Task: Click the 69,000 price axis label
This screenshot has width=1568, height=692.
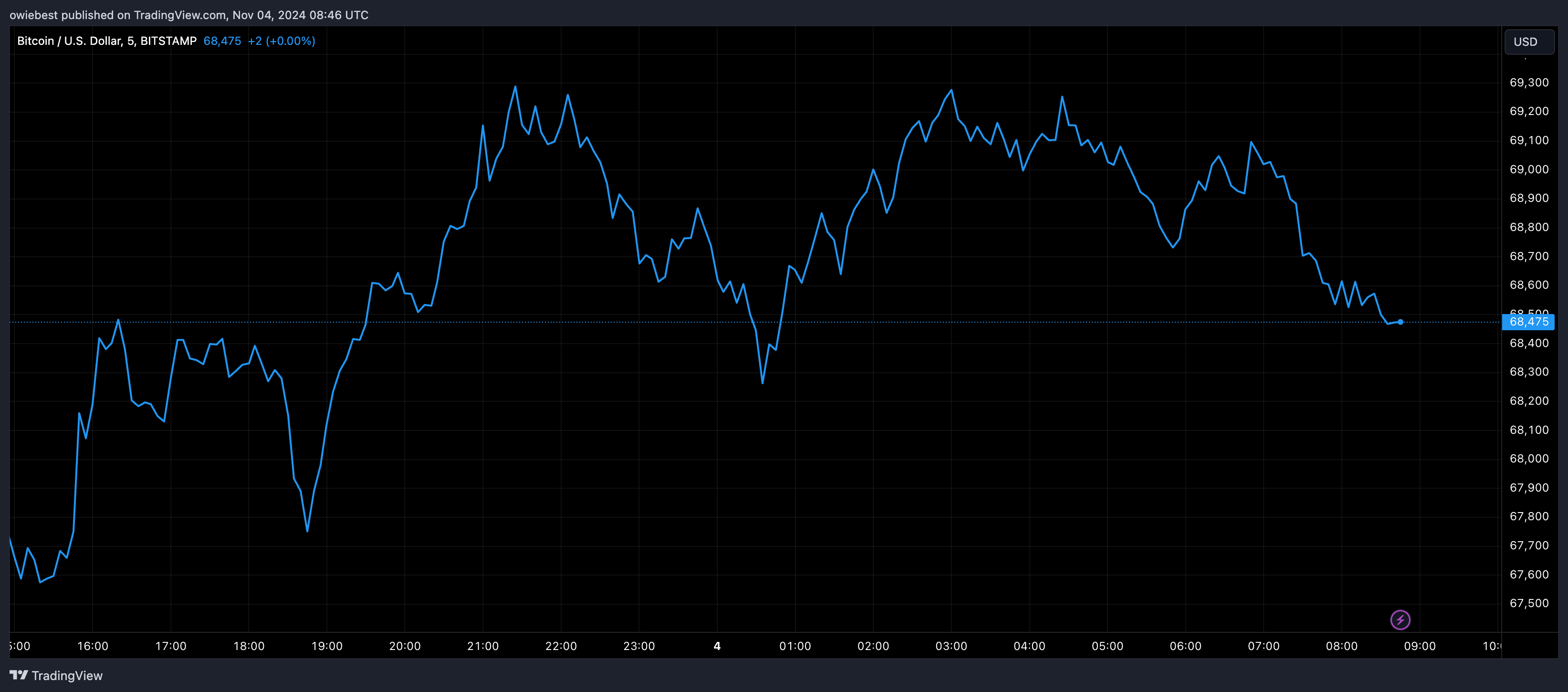Action: coord(1529,169)
